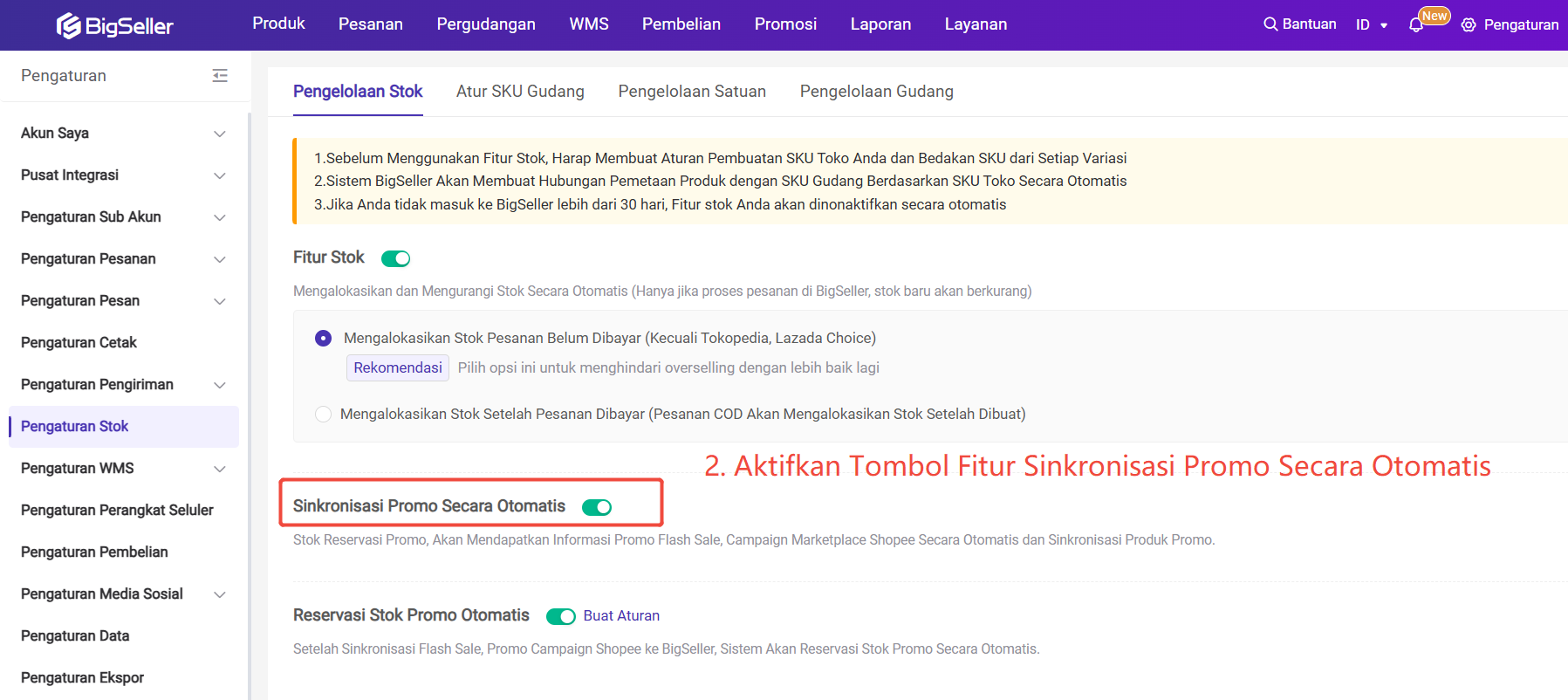Expand Pengaturan WMS section
Image resolution: width=1568 pixels, height=700 pixels.
(220, 469)
